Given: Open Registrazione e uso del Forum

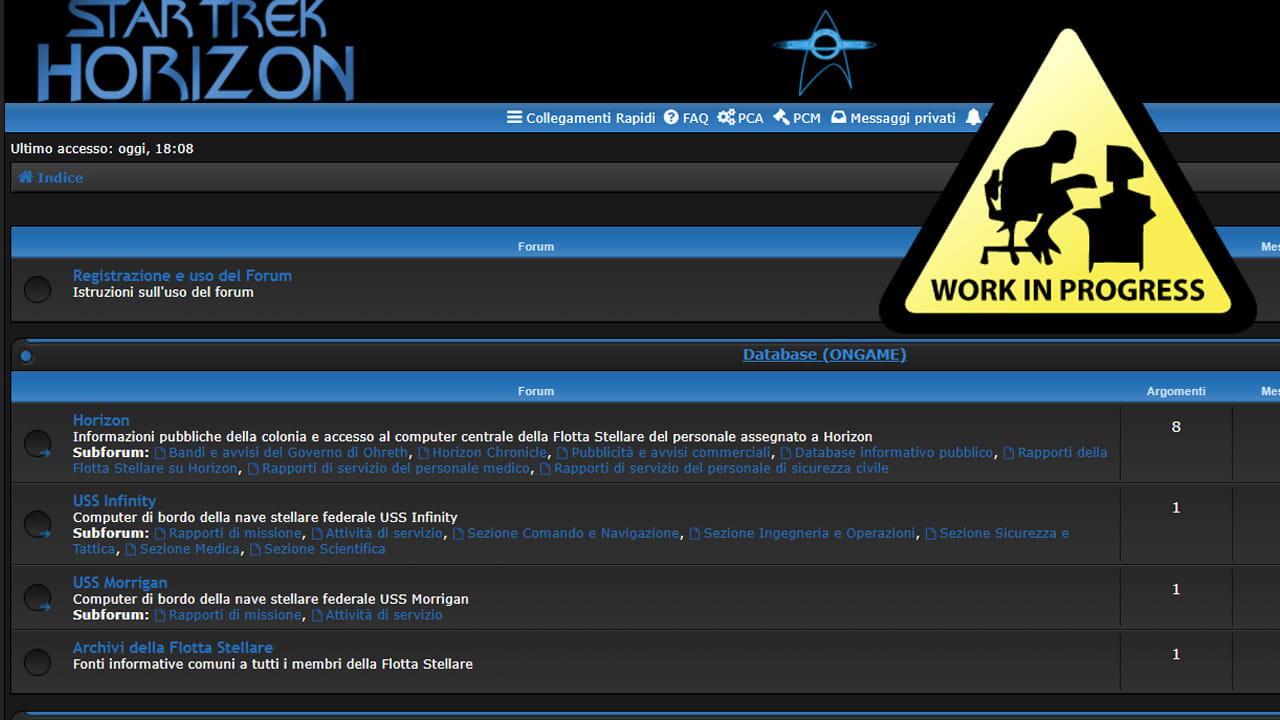Looking at the screenshot, I should click(x=182, y=276).
